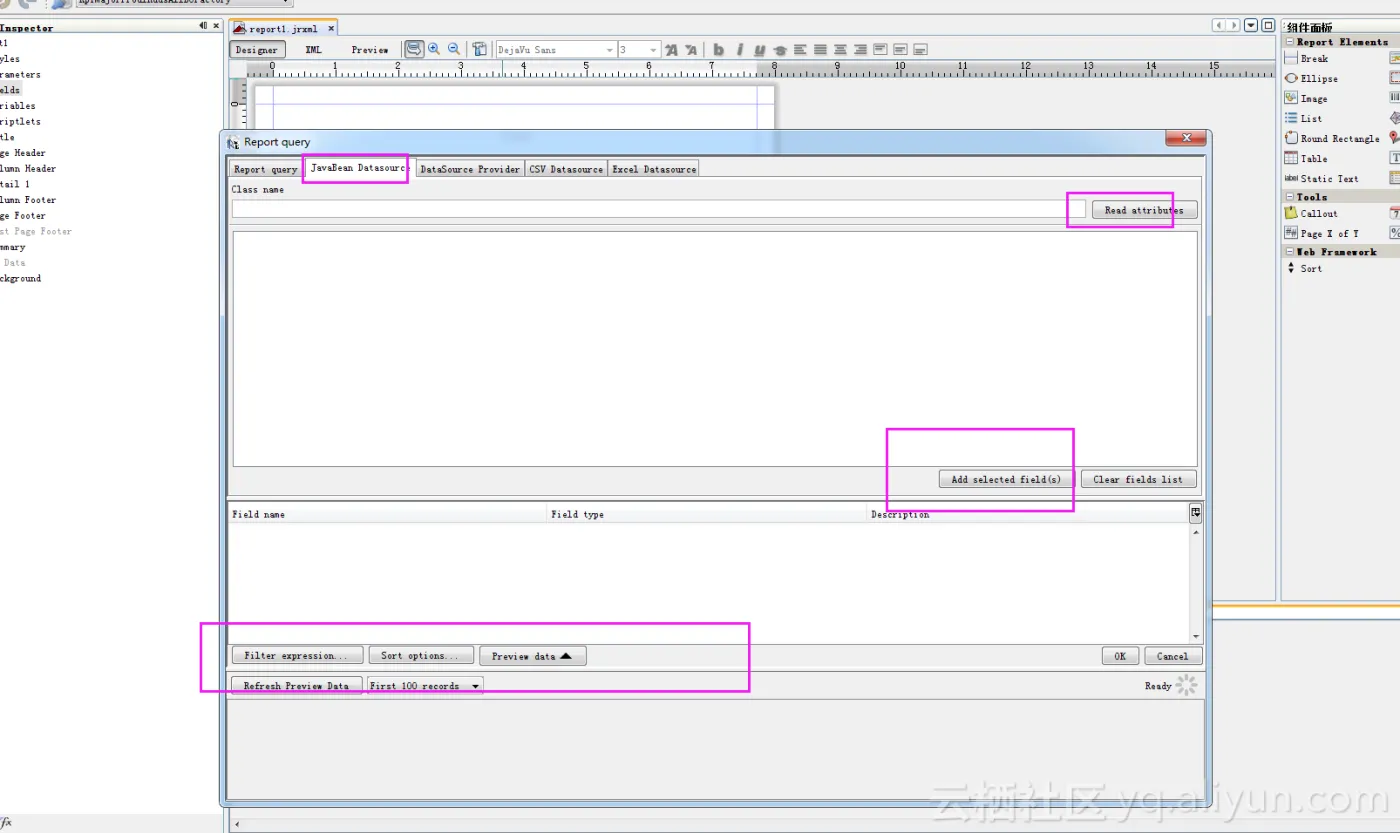Click the scroll editor tabs left arrow
Viewport: 1400px width, 833px height.
1218,25
